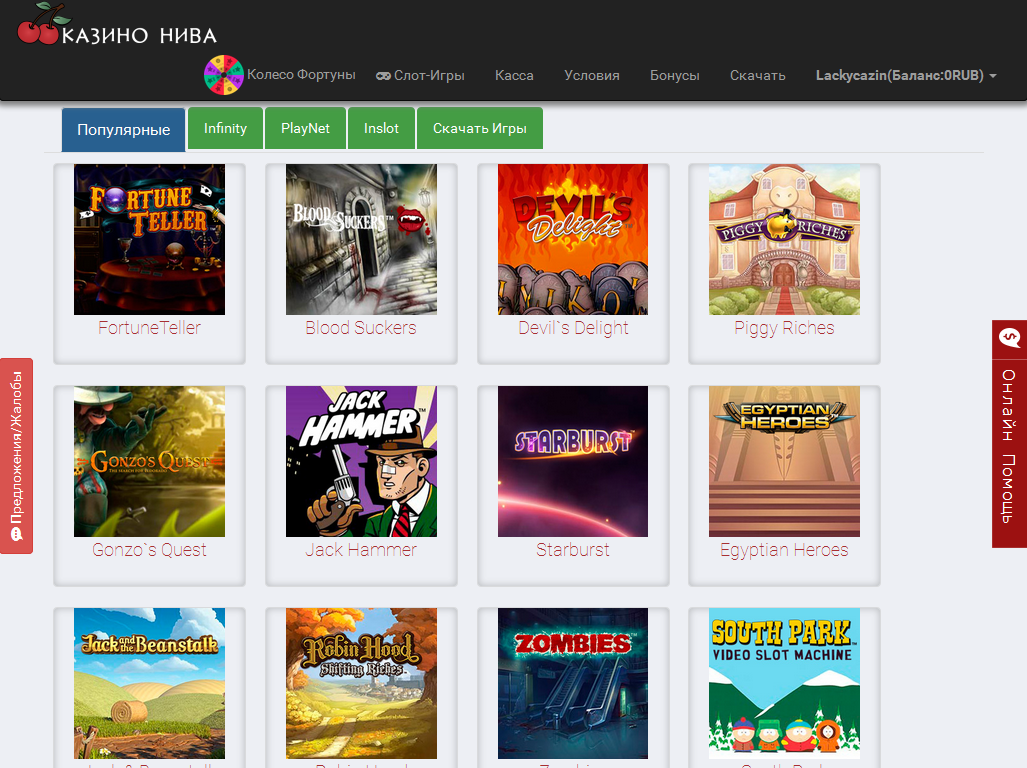Switch to the Популярные tab
This screenshot has height=768, width=1027.
tap(123, 130)
